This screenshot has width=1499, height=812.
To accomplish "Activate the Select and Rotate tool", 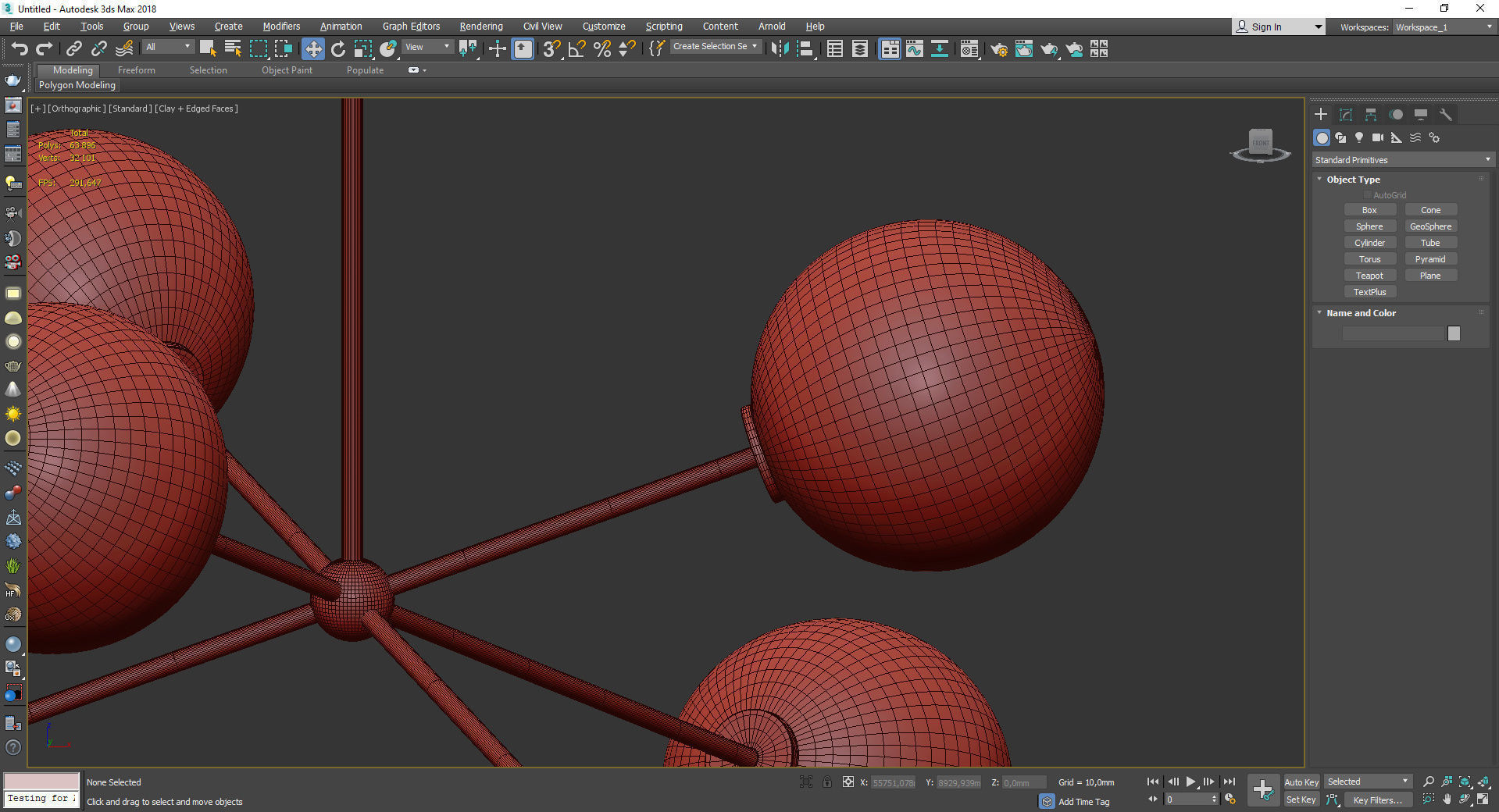I will [x=337, y=48].
